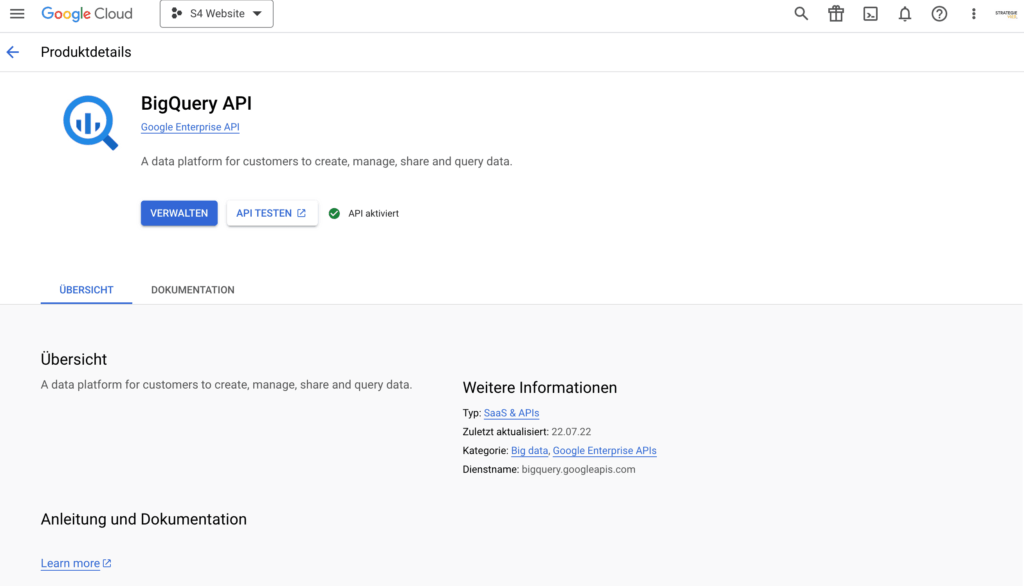The width and height of the screenshot is (1024, 586).
Task: Switch to the DOKUMENTATION tab
Action: pos(193,290)
